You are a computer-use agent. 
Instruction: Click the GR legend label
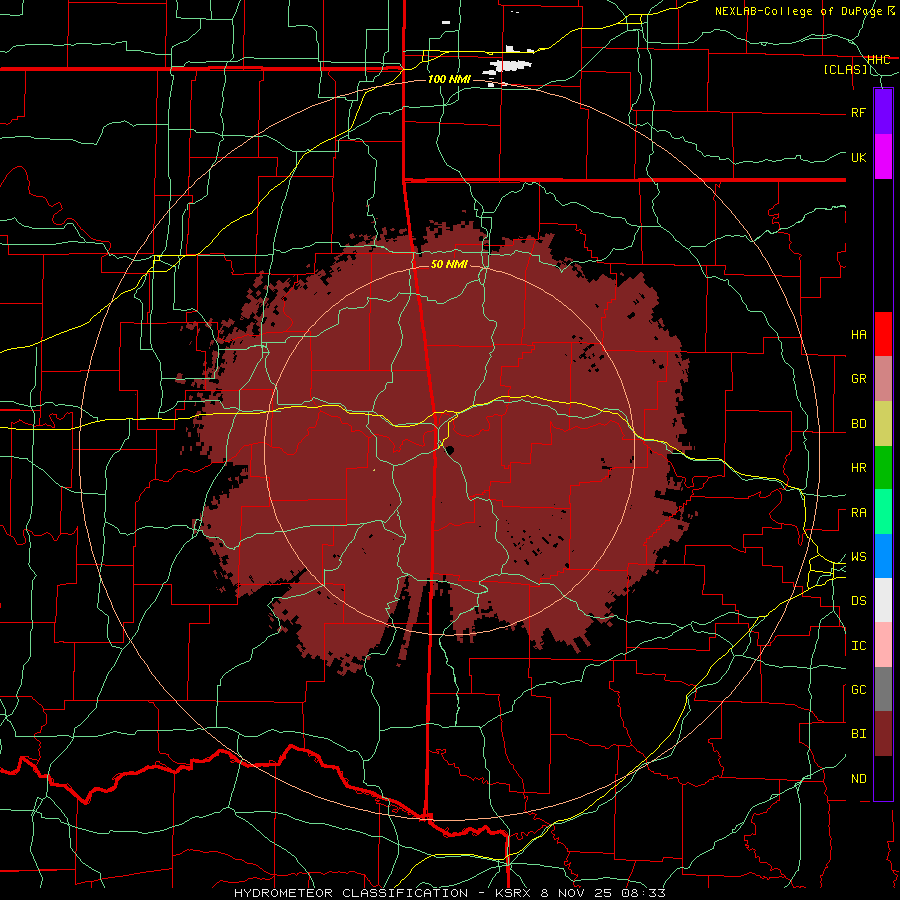point(858,379)
